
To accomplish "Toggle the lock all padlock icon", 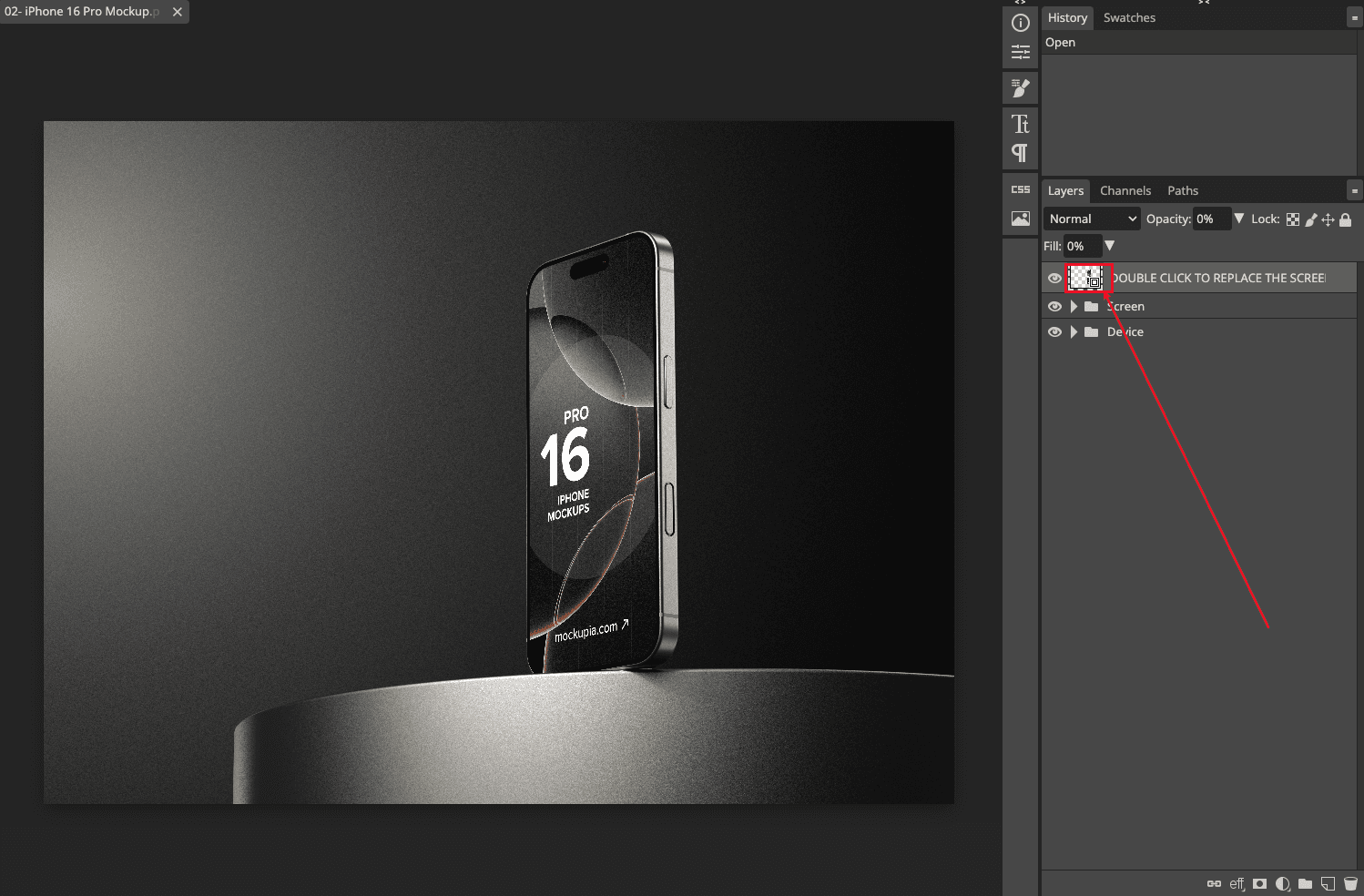I will [1346, 219].
